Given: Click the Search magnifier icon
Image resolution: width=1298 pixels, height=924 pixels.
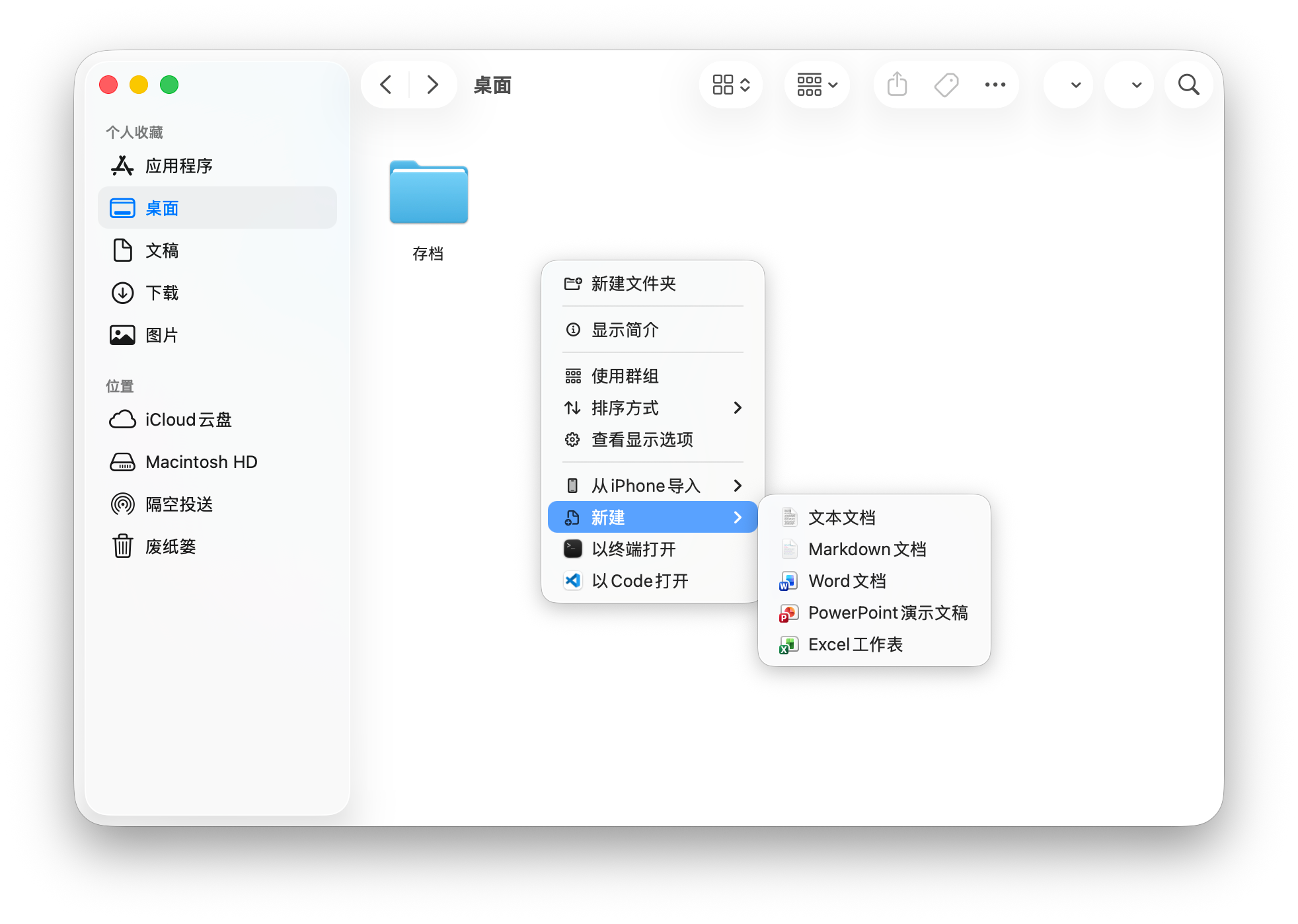Looking at the screenshot, I should (x=1189, y=85).
